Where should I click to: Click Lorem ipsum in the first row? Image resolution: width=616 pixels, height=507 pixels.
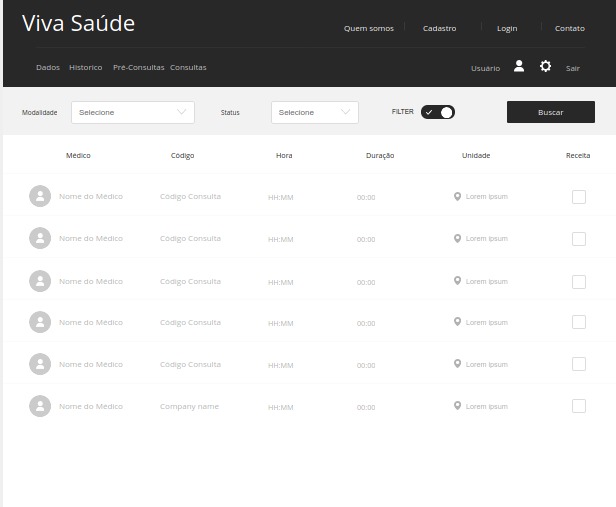click(487, 197)
